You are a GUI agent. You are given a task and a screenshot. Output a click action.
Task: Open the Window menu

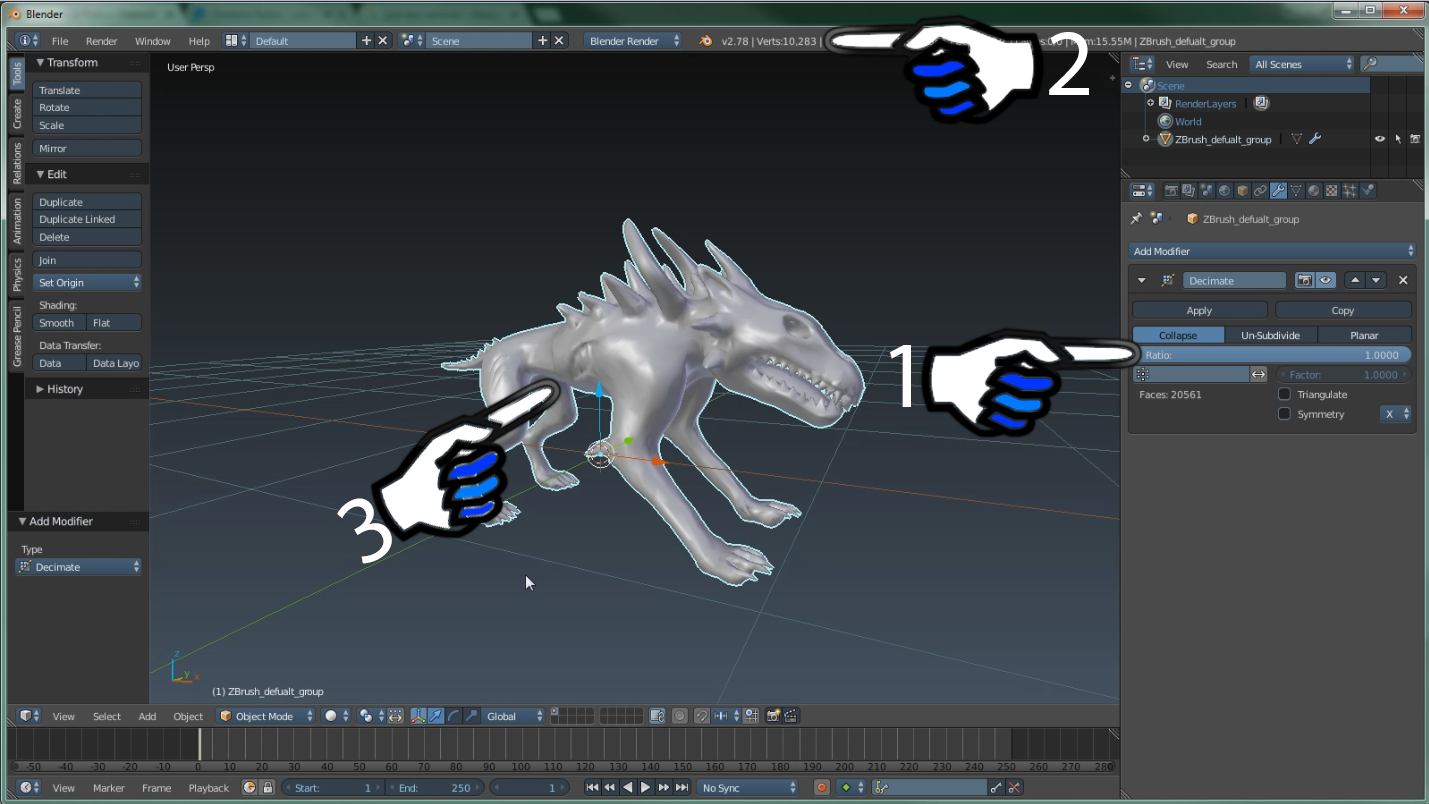click(x=152, y=41)
